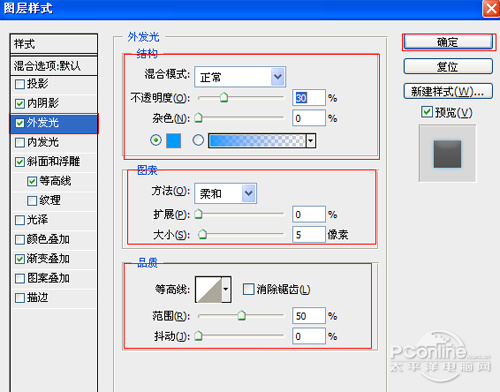This screenshot has height=392, width=500.
Task: Enable 消除锯齿 anti-alias checkbox
Action: tap(248, 289)
